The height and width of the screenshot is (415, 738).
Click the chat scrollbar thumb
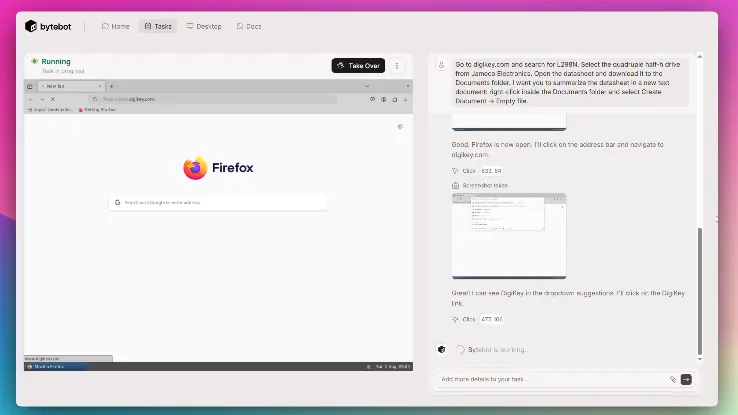point(700,291)
